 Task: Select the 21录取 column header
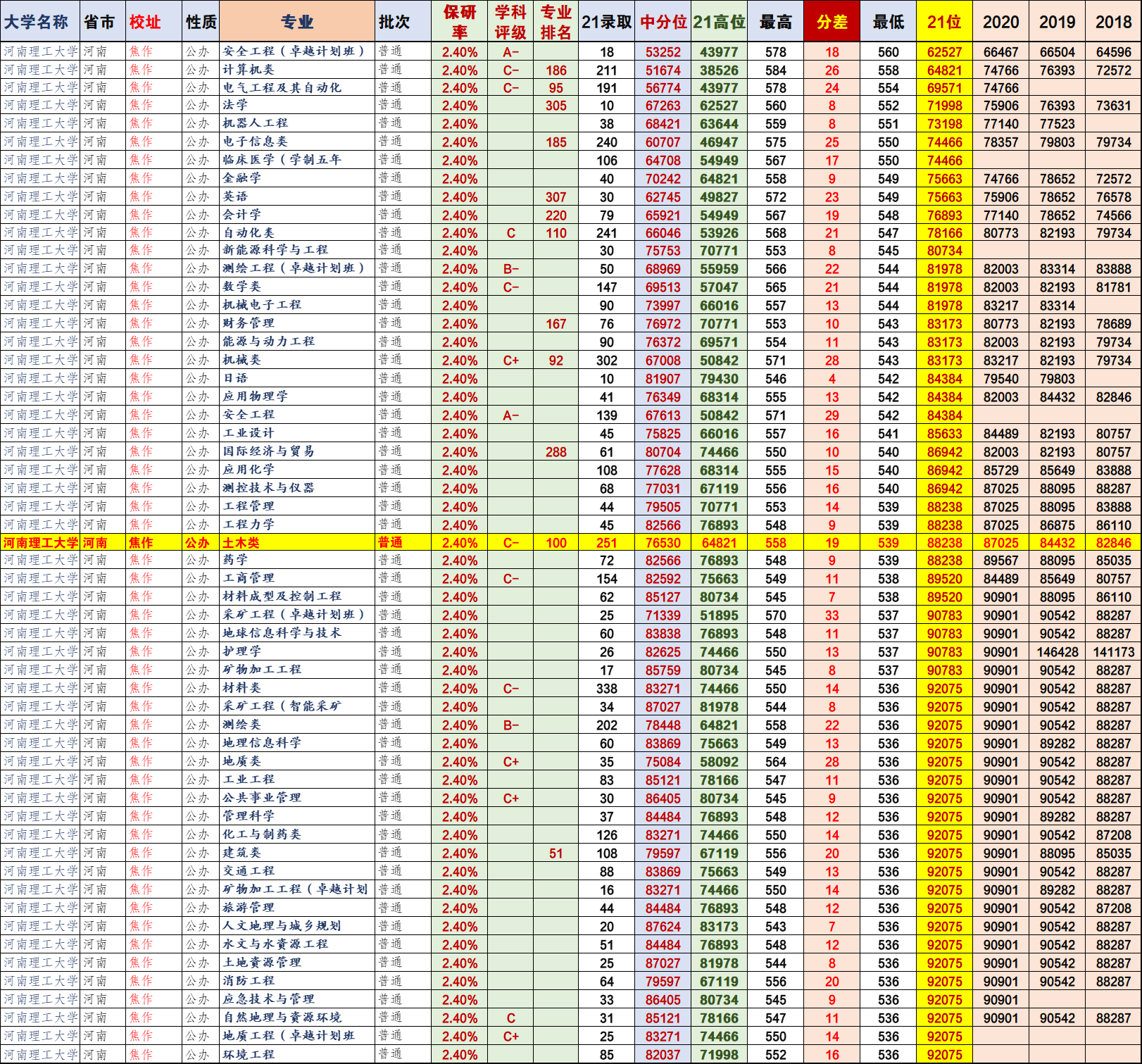(x=607, y=22)
